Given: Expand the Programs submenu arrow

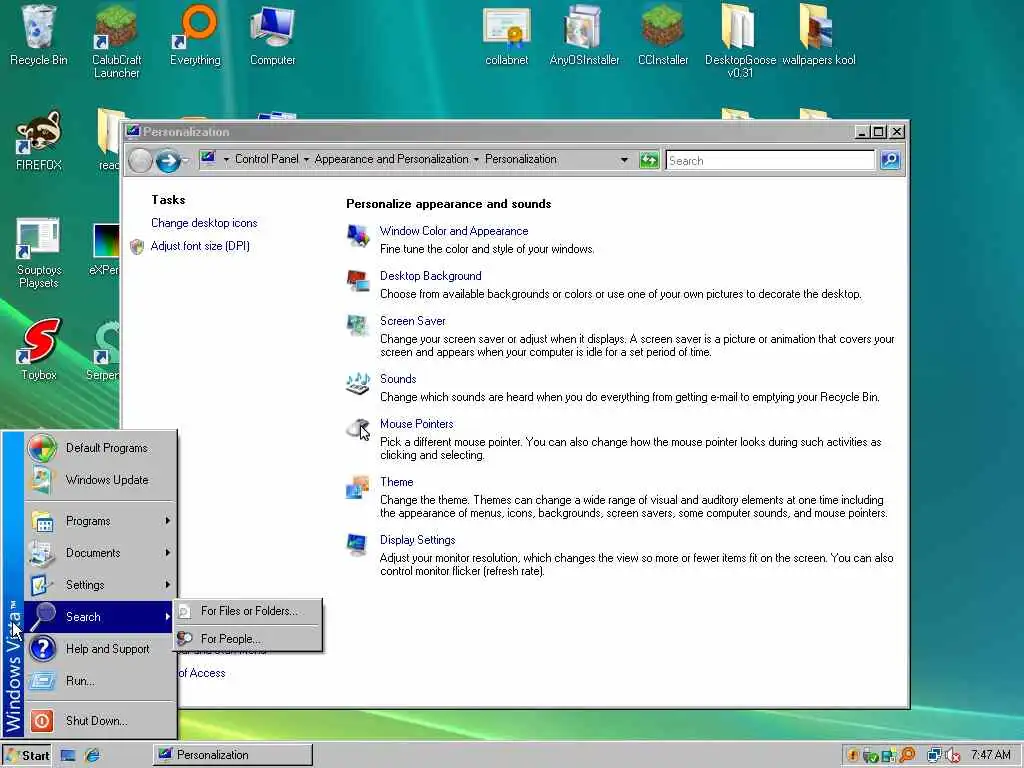Looking at the screenshot, I should point(168,520).
